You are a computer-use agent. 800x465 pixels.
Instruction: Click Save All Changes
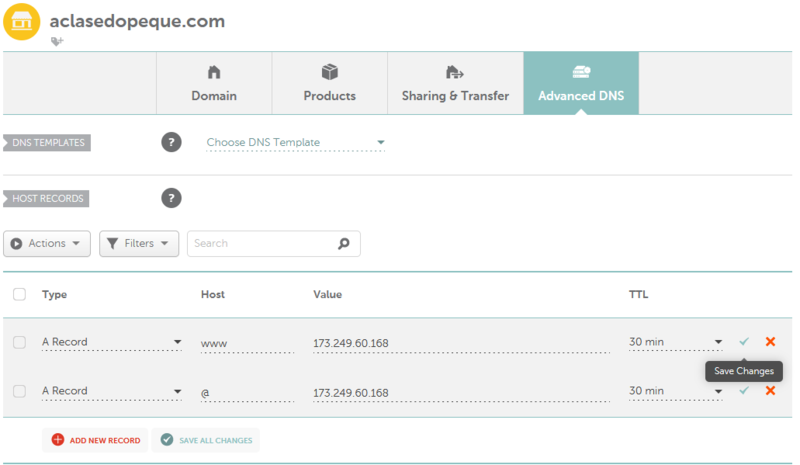[206, 440]
